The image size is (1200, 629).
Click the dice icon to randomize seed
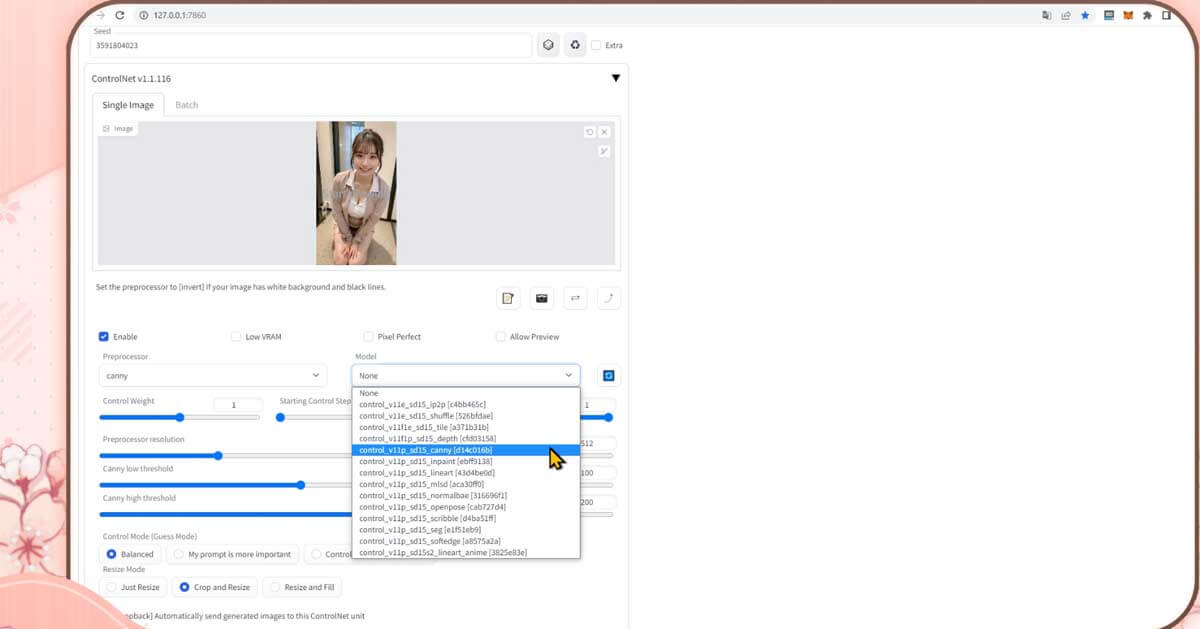pos(548,45)
